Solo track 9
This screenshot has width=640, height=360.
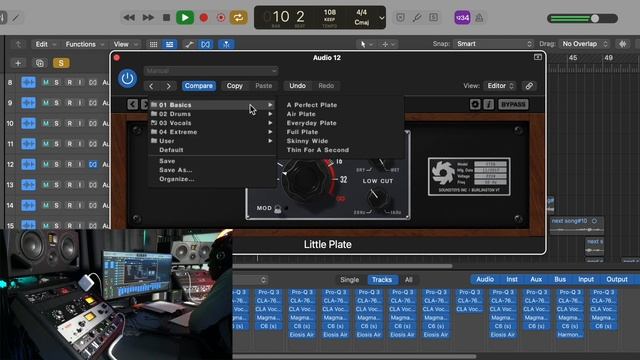point(57,103)
